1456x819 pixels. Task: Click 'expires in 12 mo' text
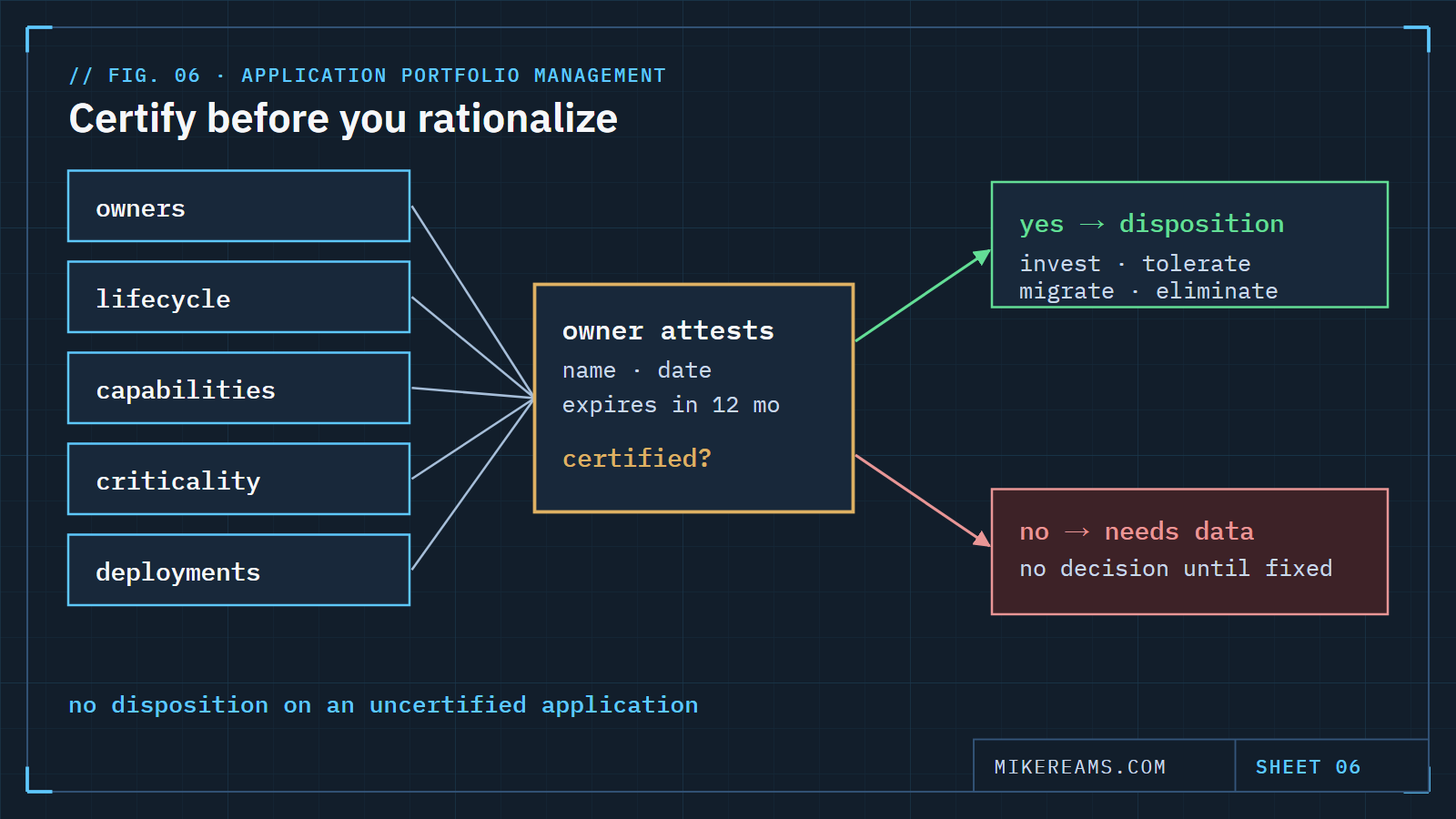pos(671,405)
